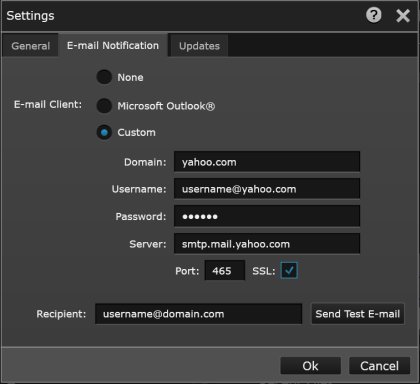
Task: Focus the Username text field
Action: point(267,189)
